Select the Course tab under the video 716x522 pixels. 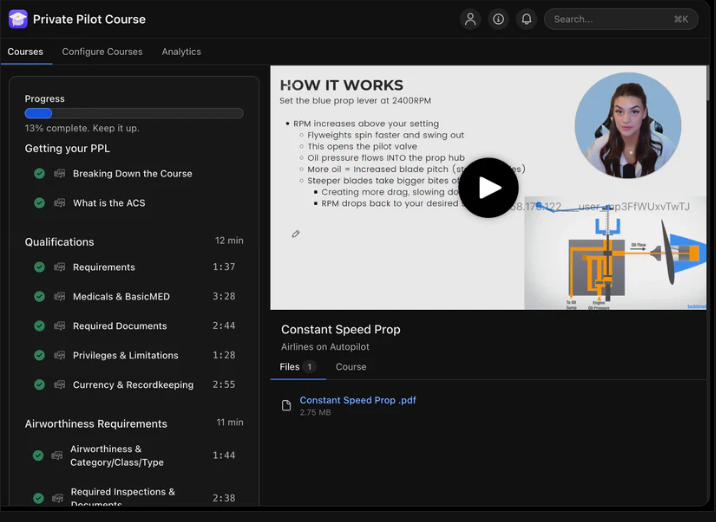pyautogui.click(x=351, y=367)
